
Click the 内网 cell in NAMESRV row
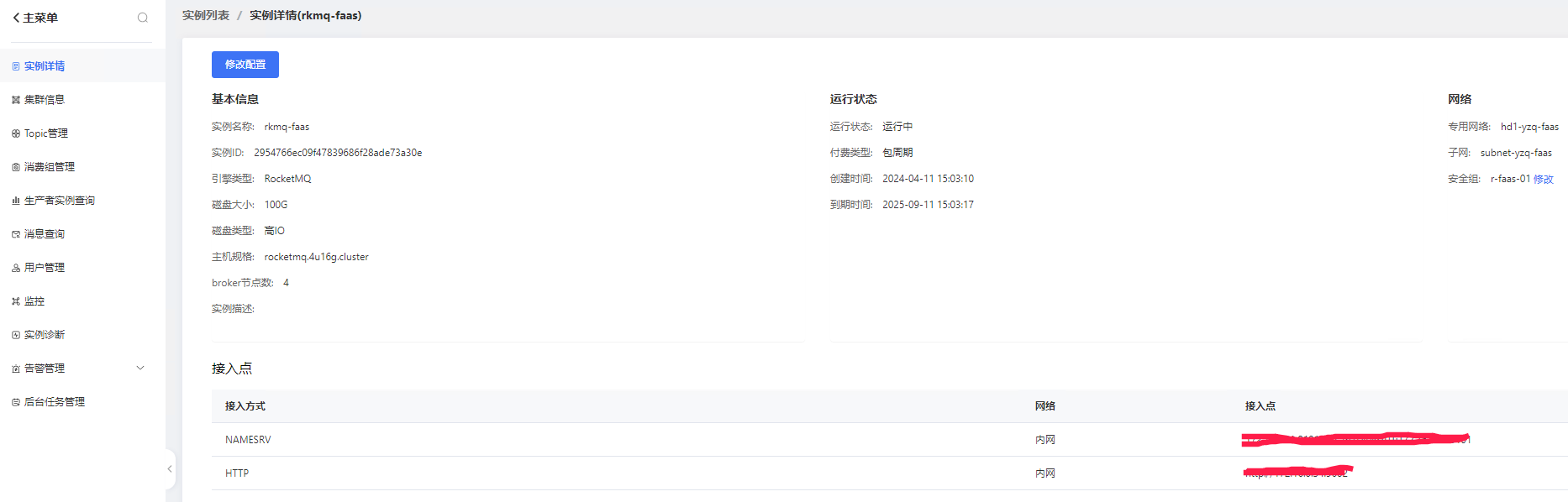[x=1045, y=440]
